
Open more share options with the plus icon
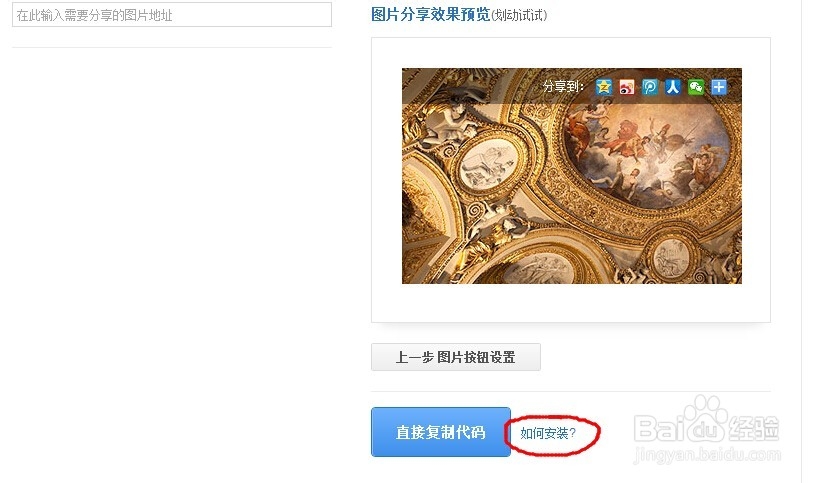pyautogui.click(x=718, y=86)
